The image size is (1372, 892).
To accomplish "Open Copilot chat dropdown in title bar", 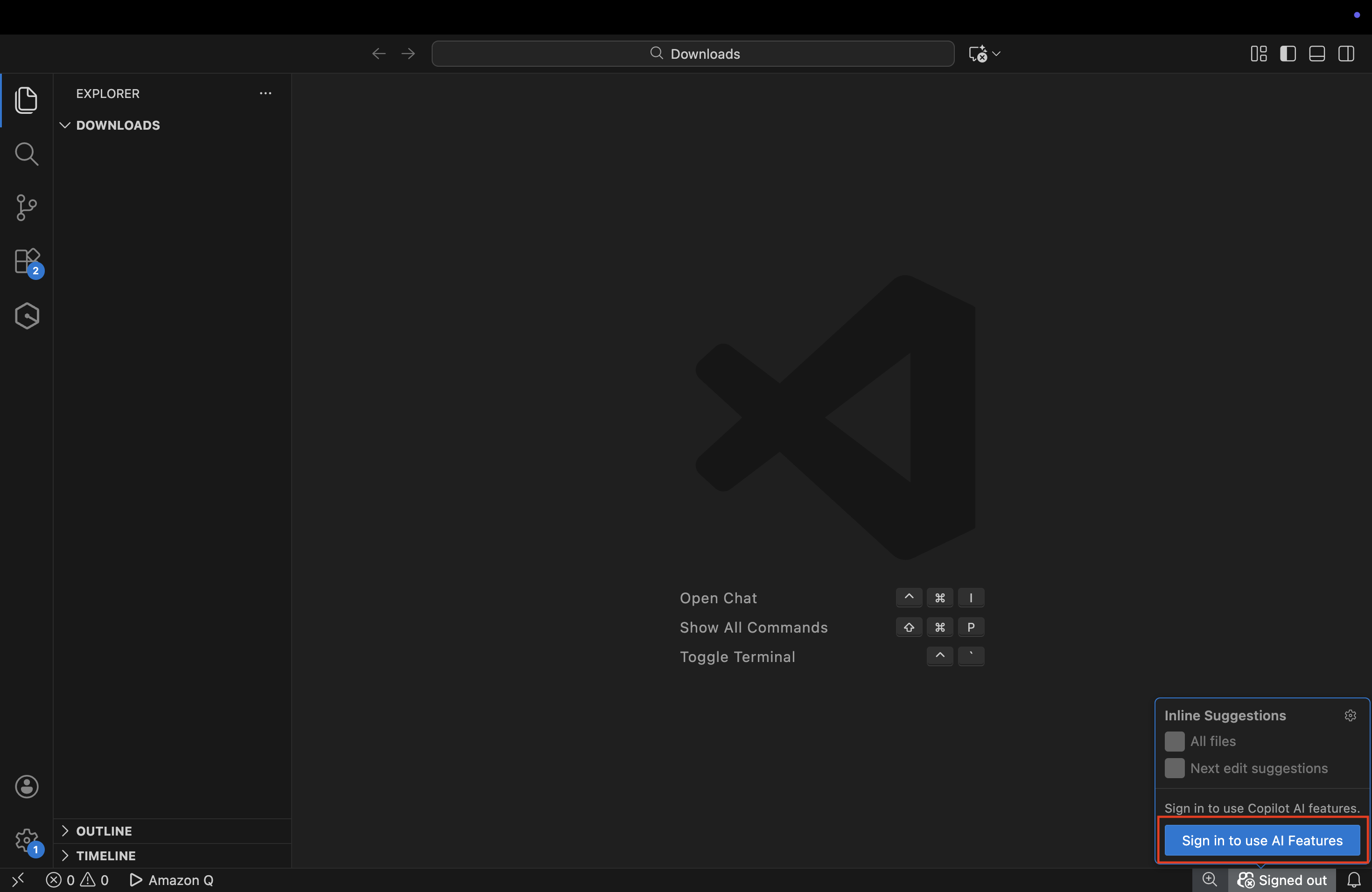I will coord(996,54).
